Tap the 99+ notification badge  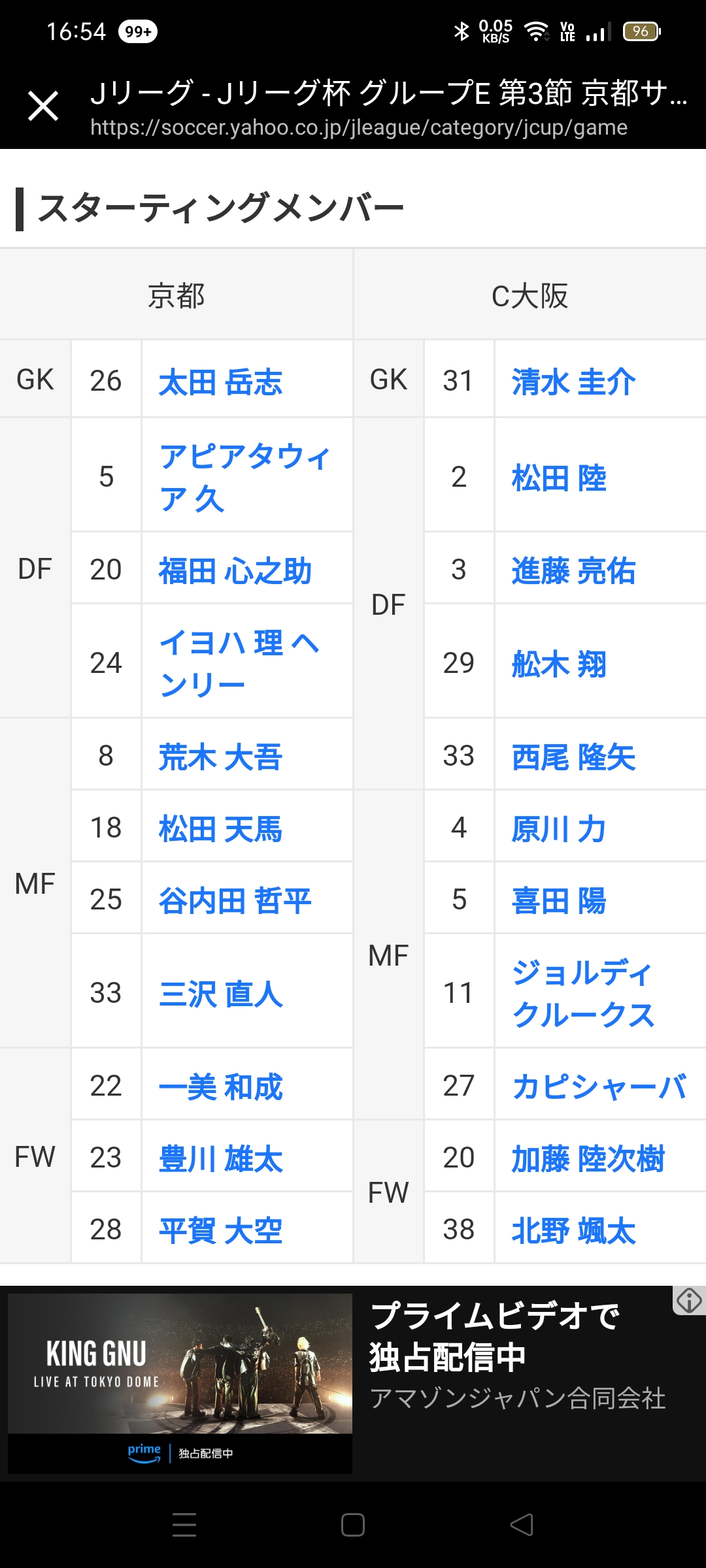(x=138, y=31)
